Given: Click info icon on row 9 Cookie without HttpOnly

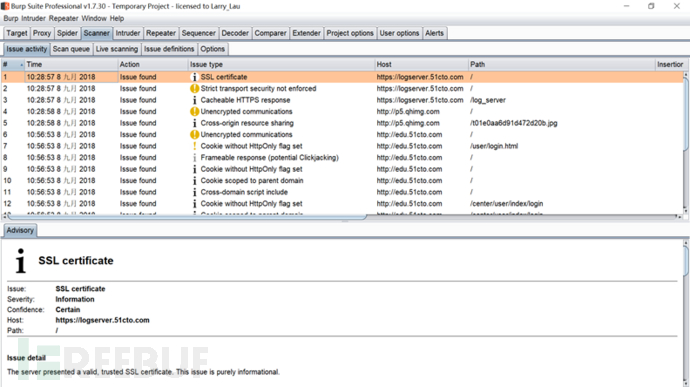Looking at the screenshot, I should 195,169.
